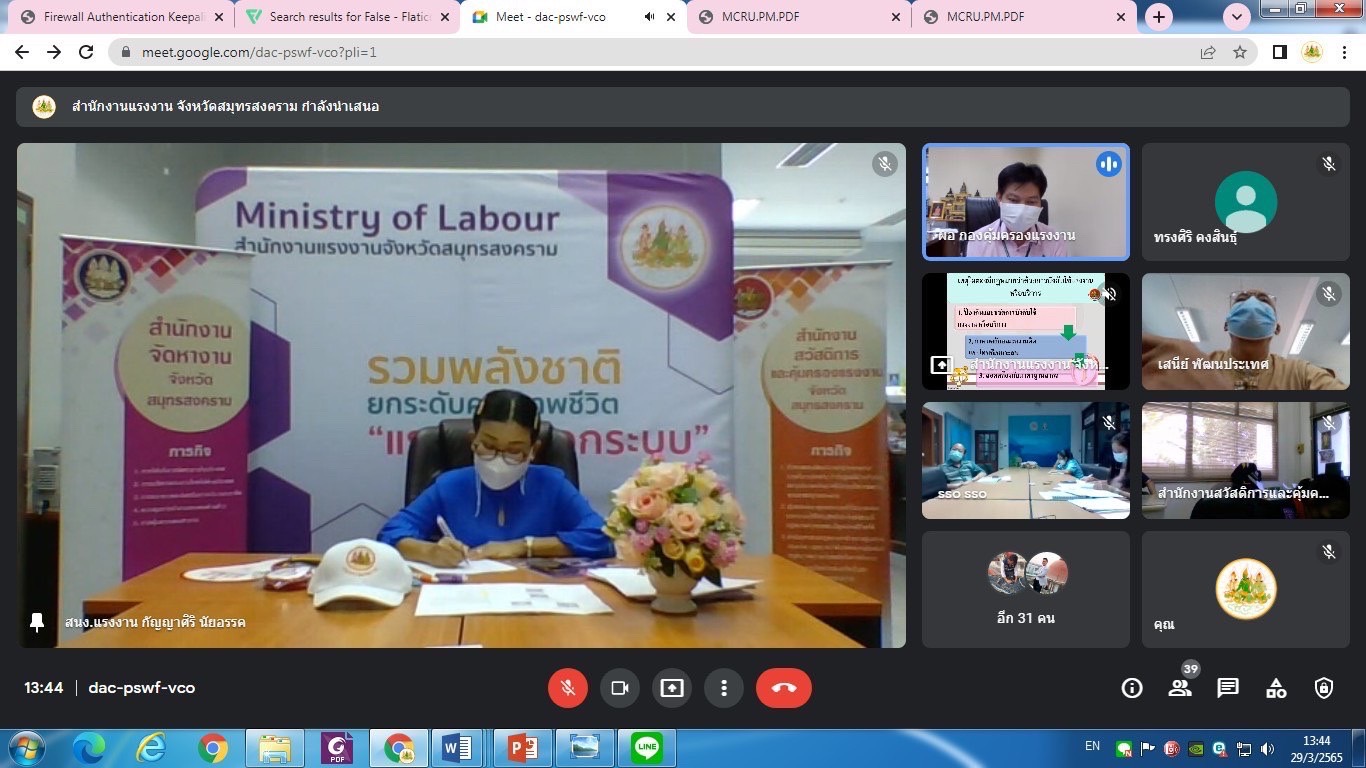Unmute the microphone in Meet controls
This screenshot has width=1366, height=768.
pos(568,688)
